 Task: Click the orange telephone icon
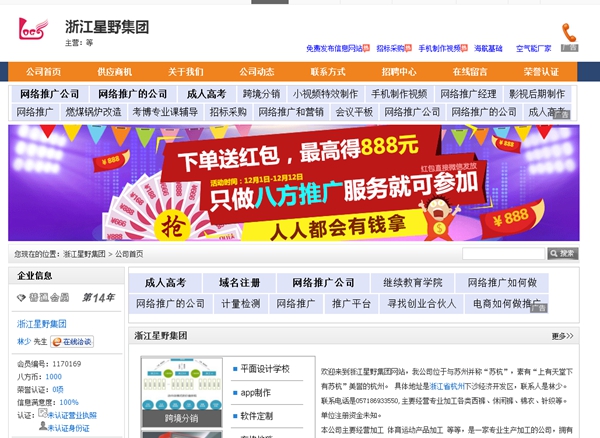[x=568, y=32]
